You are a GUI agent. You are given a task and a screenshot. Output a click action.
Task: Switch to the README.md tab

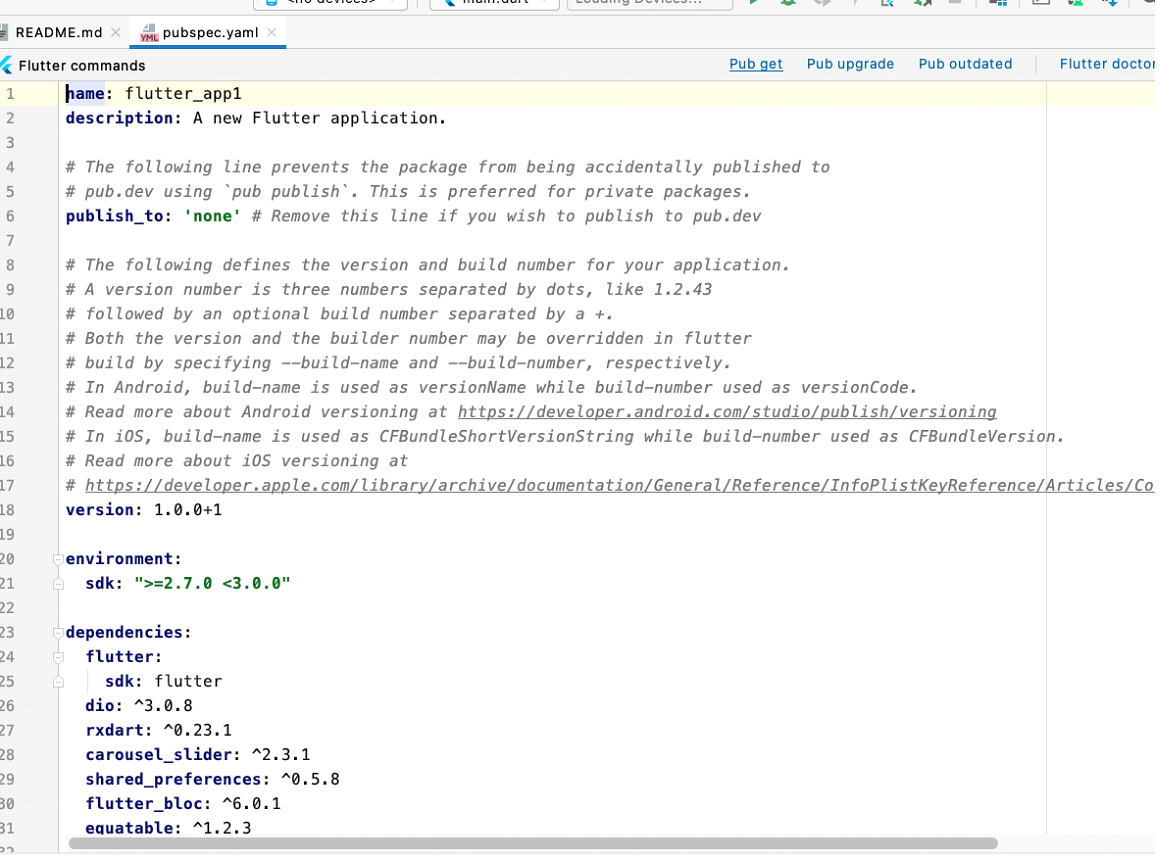[58, 32]
